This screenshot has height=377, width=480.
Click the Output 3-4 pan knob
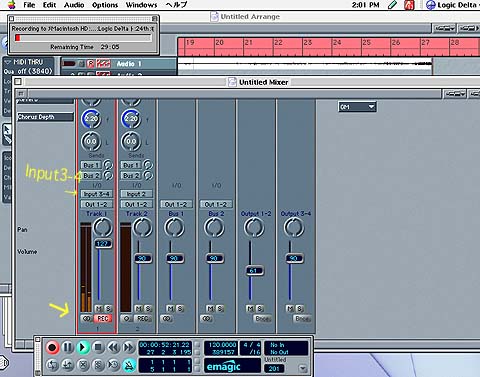[294, 228]
